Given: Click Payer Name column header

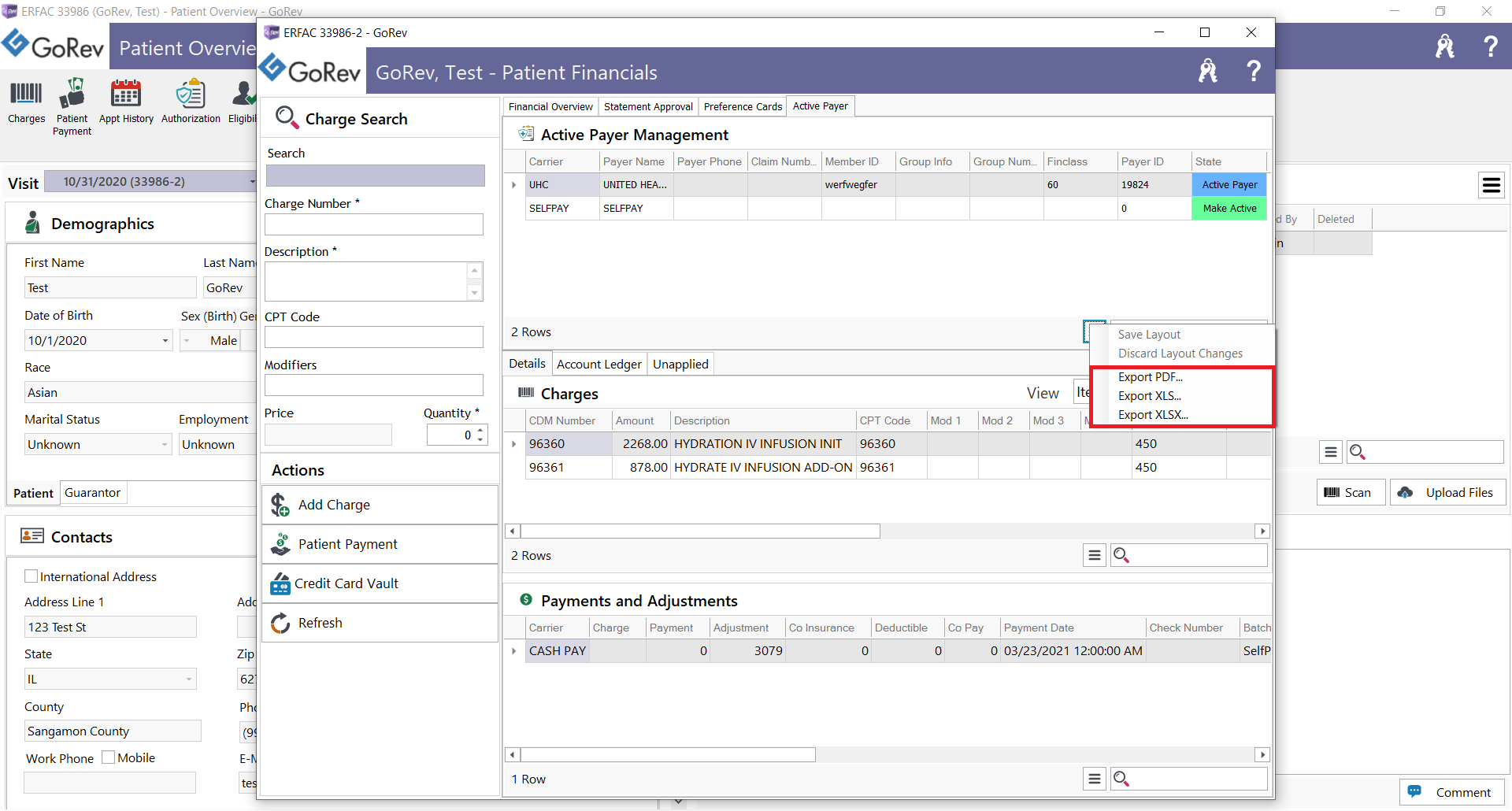Looking at the screenshot, I should [636, 161].
